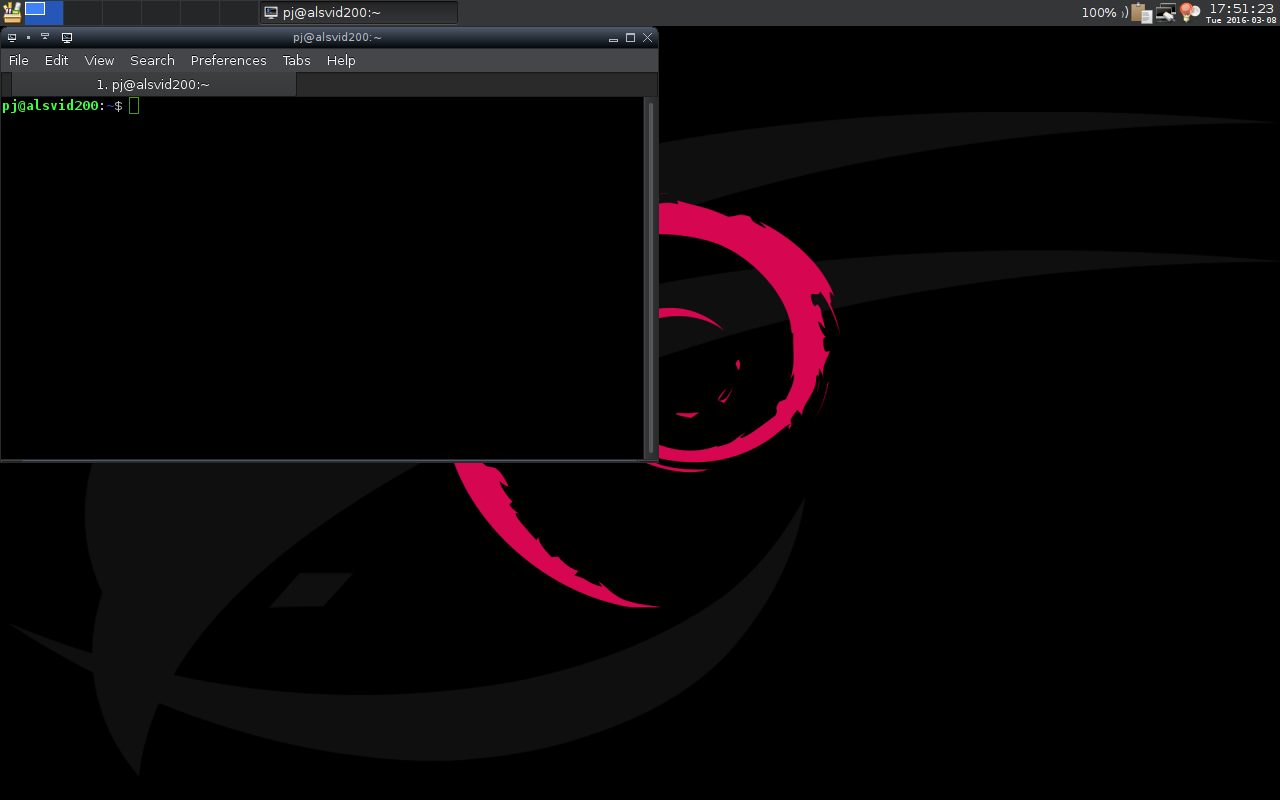Click the terminal prompt 'pj@alsvid200:~$'
The image size is (1280, 800).
pyautogui.click(x=62, y=106)
